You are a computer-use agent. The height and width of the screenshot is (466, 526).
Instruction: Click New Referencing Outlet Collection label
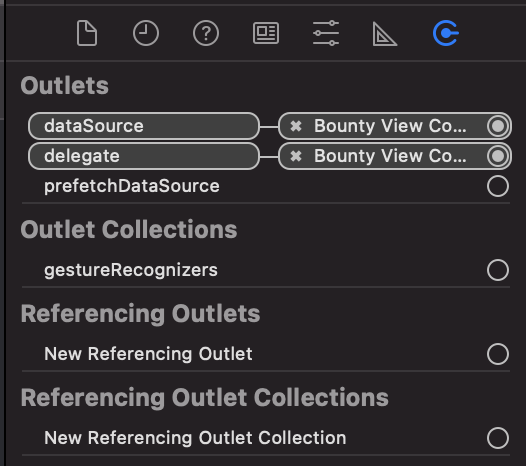[195, 438]
